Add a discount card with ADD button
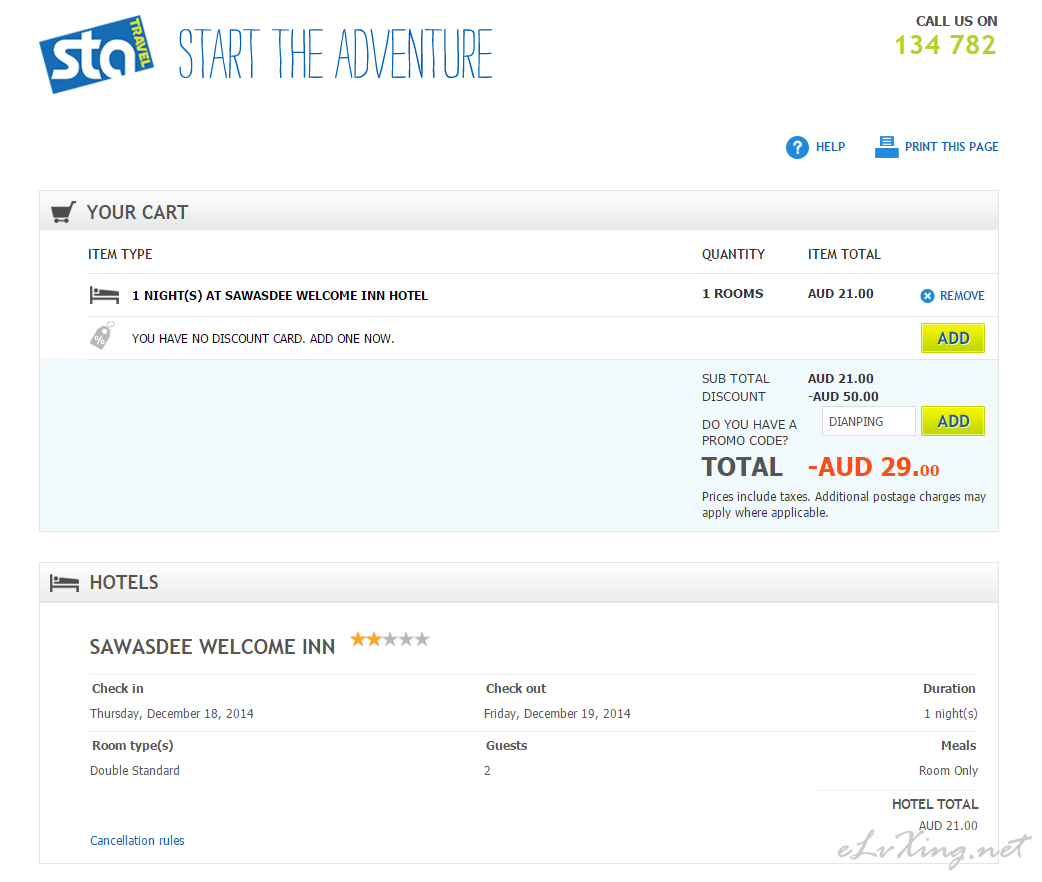The width and height of the screenshot is (1042, 882). [952, 338]
